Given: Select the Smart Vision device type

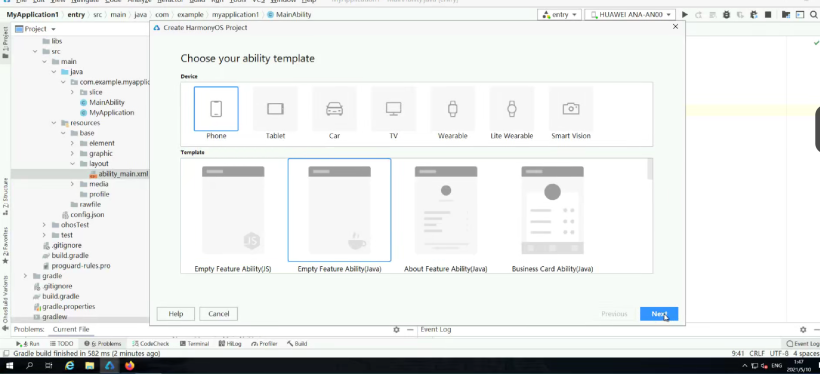Looking at the screenshot, I should pos(571,109).
